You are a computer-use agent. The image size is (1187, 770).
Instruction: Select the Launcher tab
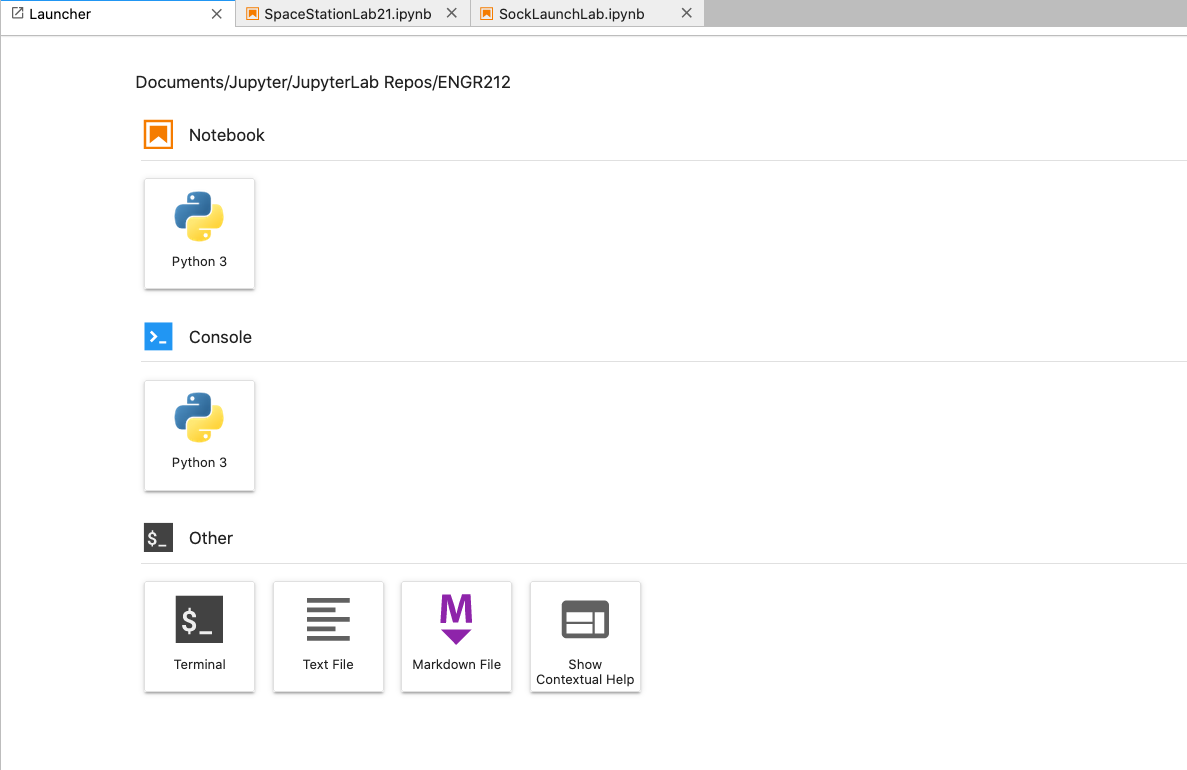60,14
